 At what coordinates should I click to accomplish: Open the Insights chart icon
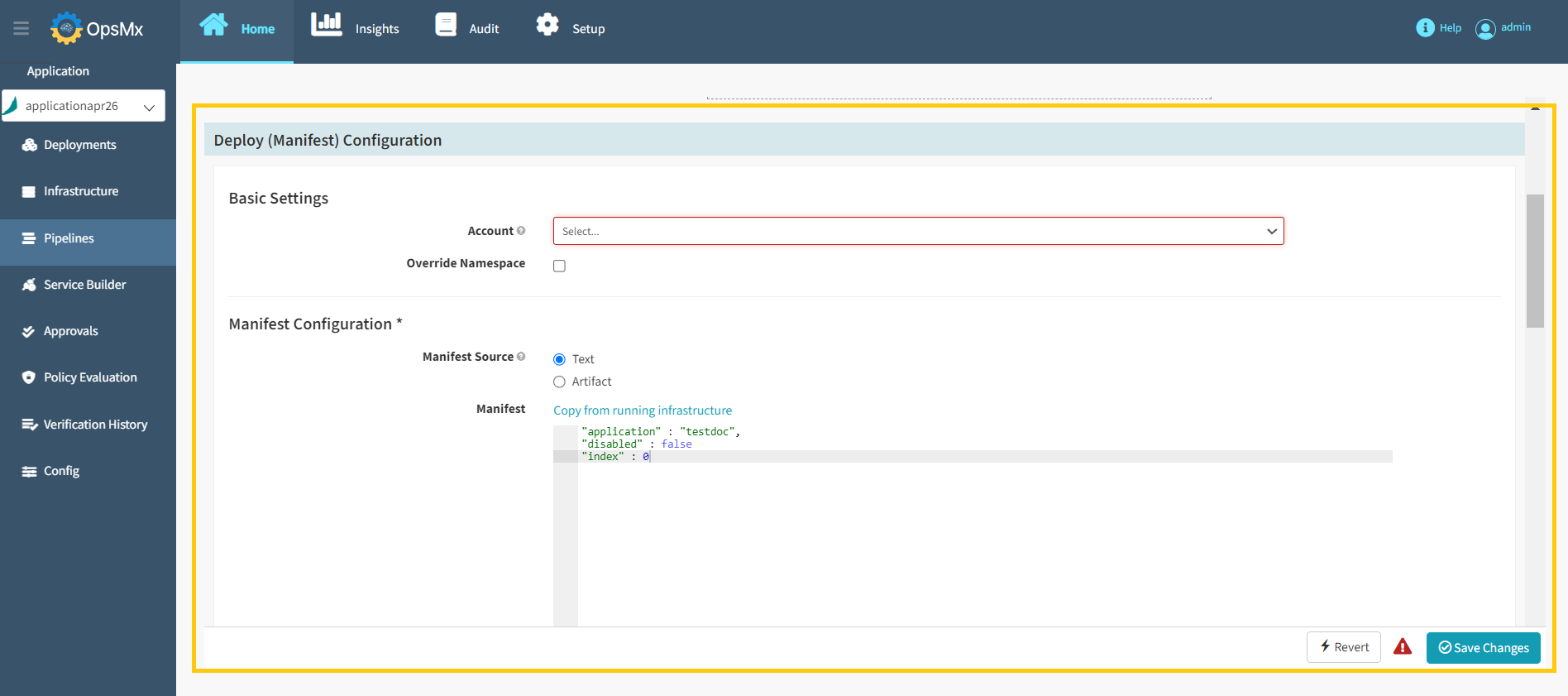click(x=326, y=25)
